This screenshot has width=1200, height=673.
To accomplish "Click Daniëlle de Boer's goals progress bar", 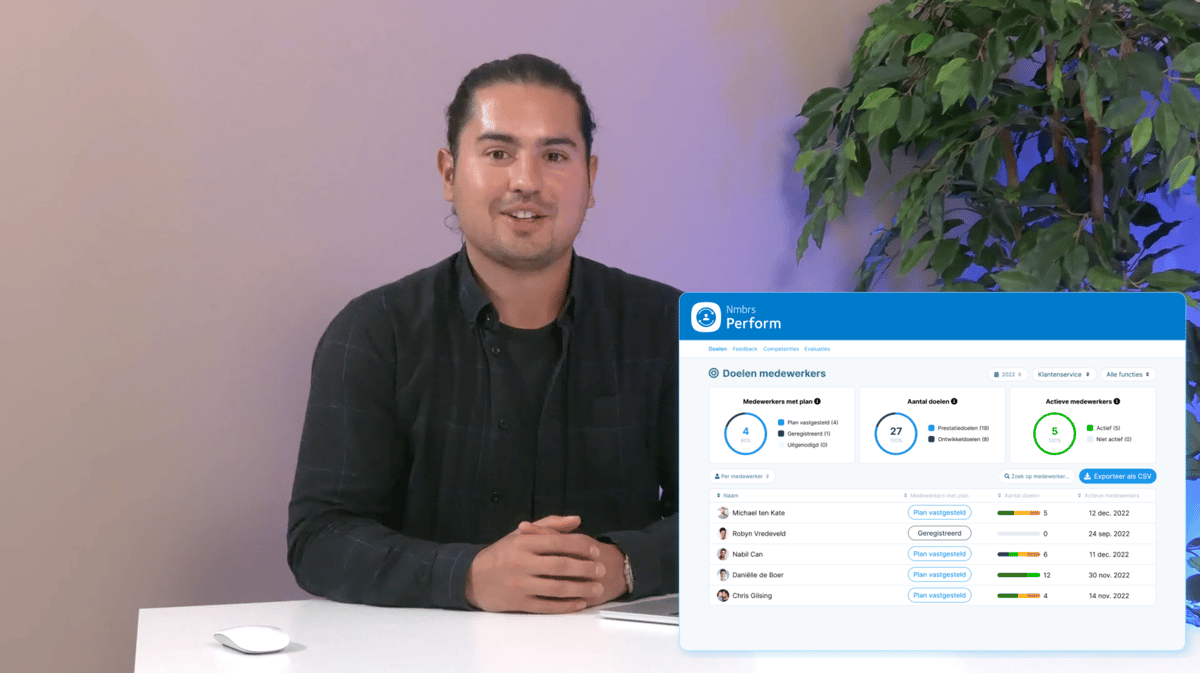I will coord(1018,575).
